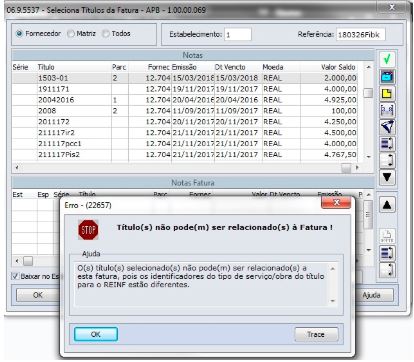Click the Notas grid scroll up arrow
The height and width of the screenshot is (362, 414).
click(368, 67)
